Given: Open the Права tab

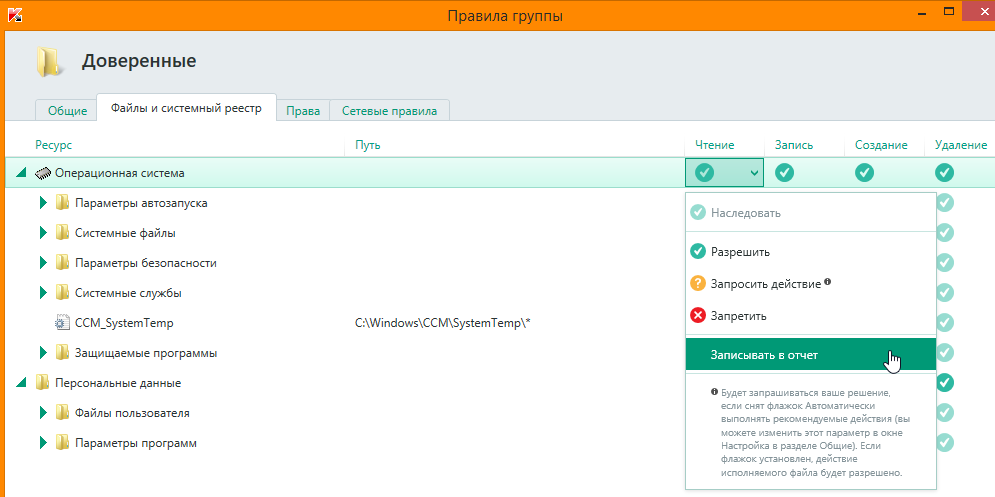Looking at the screenshot, I should coord(303,110).
